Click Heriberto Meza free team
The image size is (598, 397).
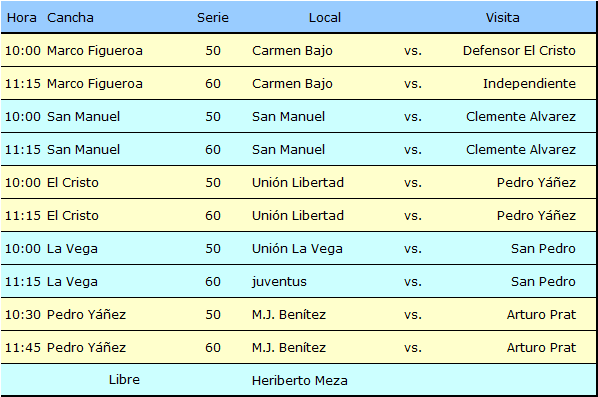coord(300,380)
